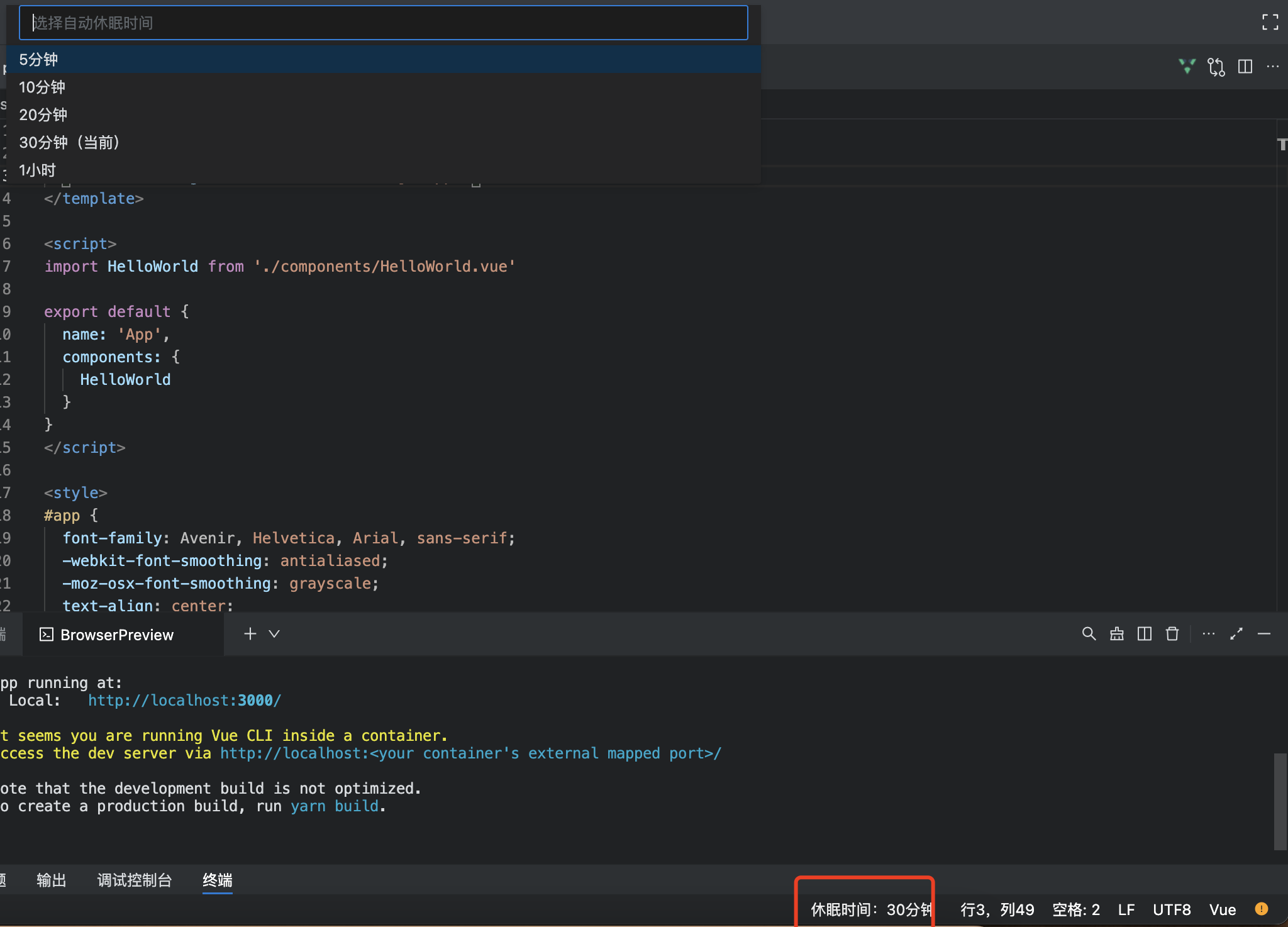1288x927 pixels.
Task: Click the Vue green logo icon
Action: (x=1187, y=66)
